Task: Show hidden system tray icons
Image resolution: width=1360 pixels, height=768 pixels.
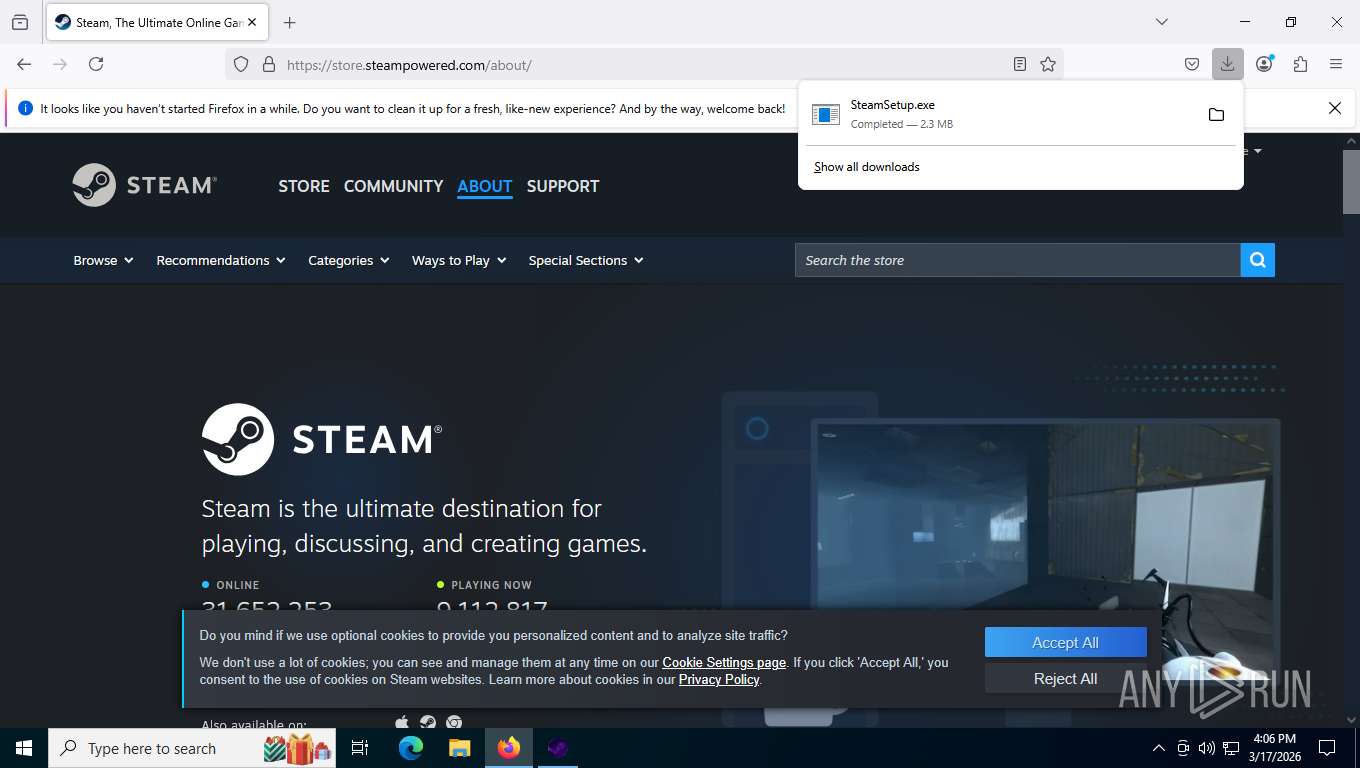Action: (x=1159, y=748)
